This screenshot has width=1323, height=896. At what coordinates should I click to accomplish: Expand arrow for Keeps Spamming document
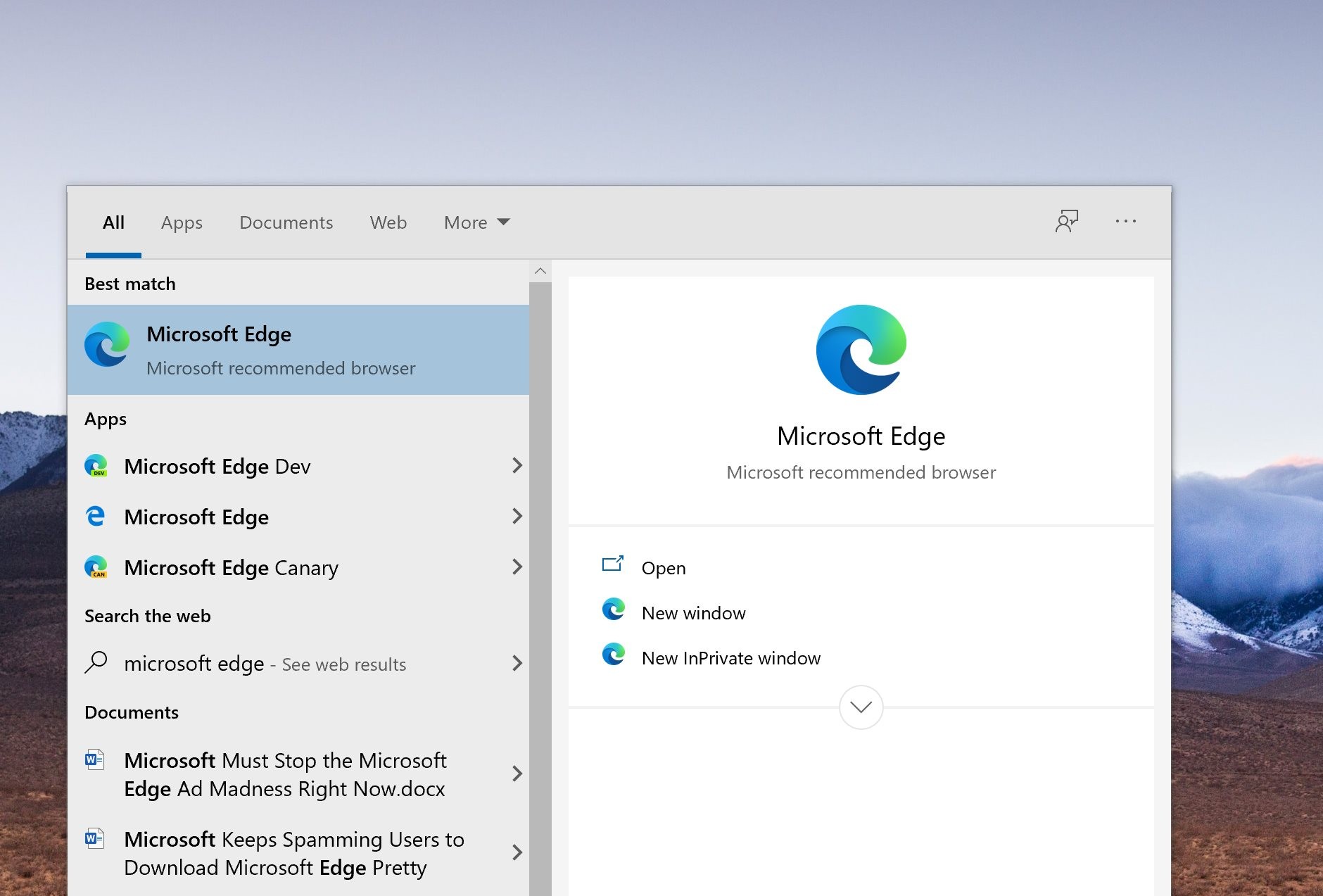pyautogui.click(x=517, y=852)
